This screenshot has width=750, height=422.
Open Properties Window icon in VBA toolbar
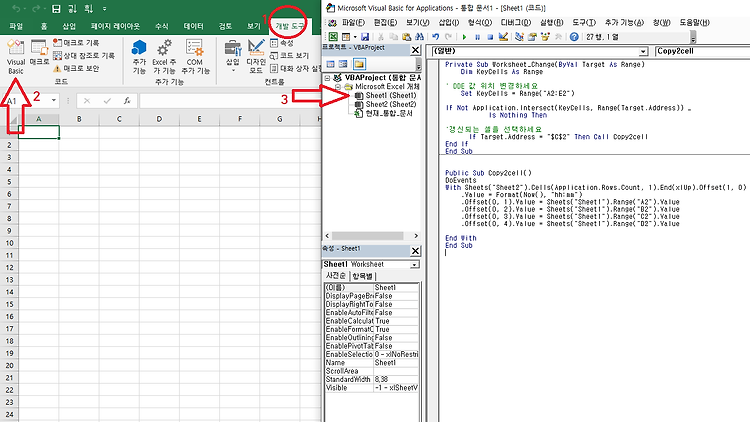coord(532,37)
